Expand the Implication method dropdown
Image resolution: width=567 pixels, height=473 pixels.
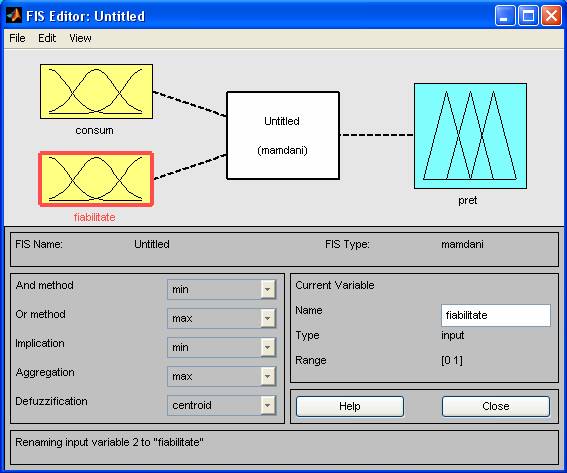coord(221,347)
